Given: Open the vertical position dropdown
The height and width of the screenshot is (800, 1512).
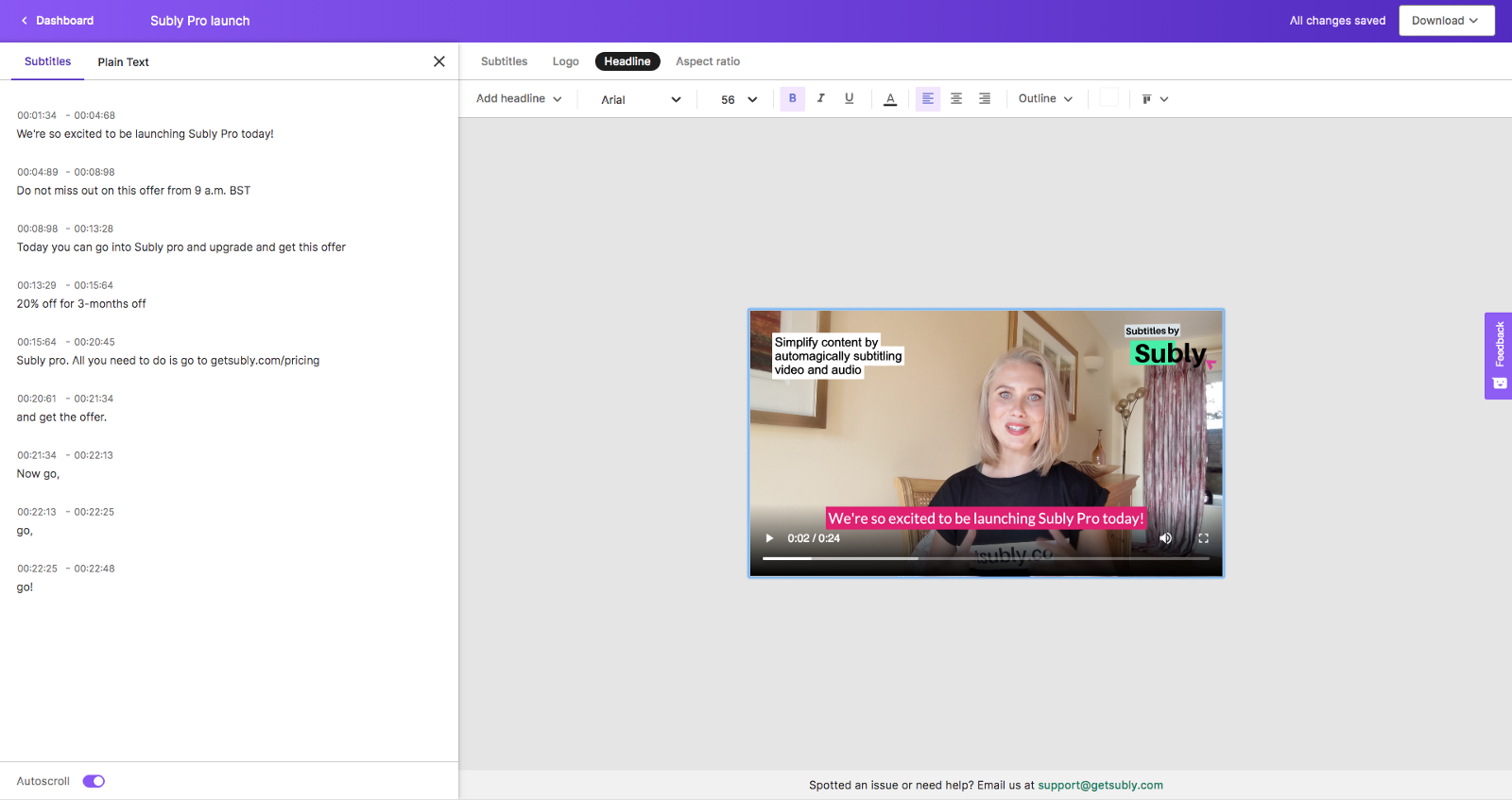Looking at the screenshot, I should click(x=1155, y=98).
